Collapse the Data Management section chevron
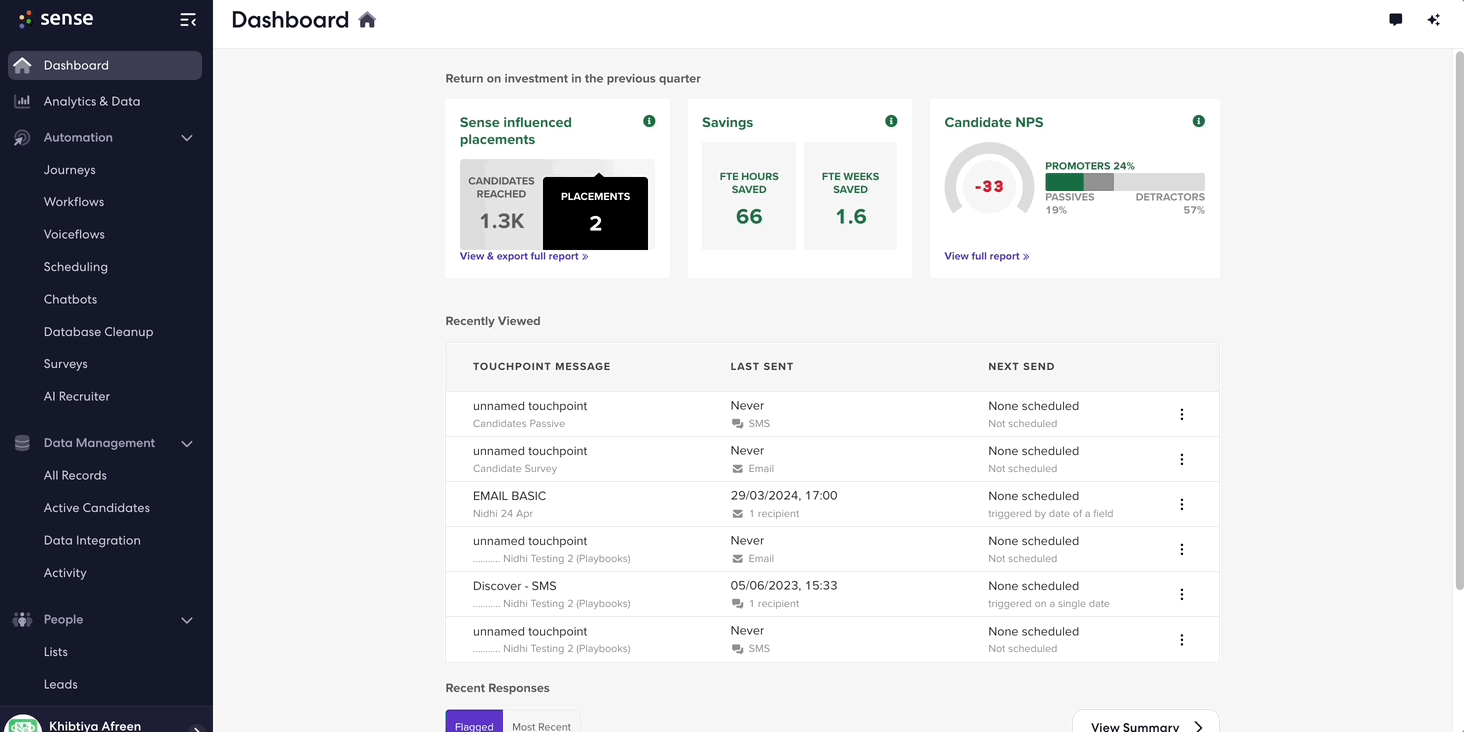Screen dimensions: 1464x732 point(187,443)
